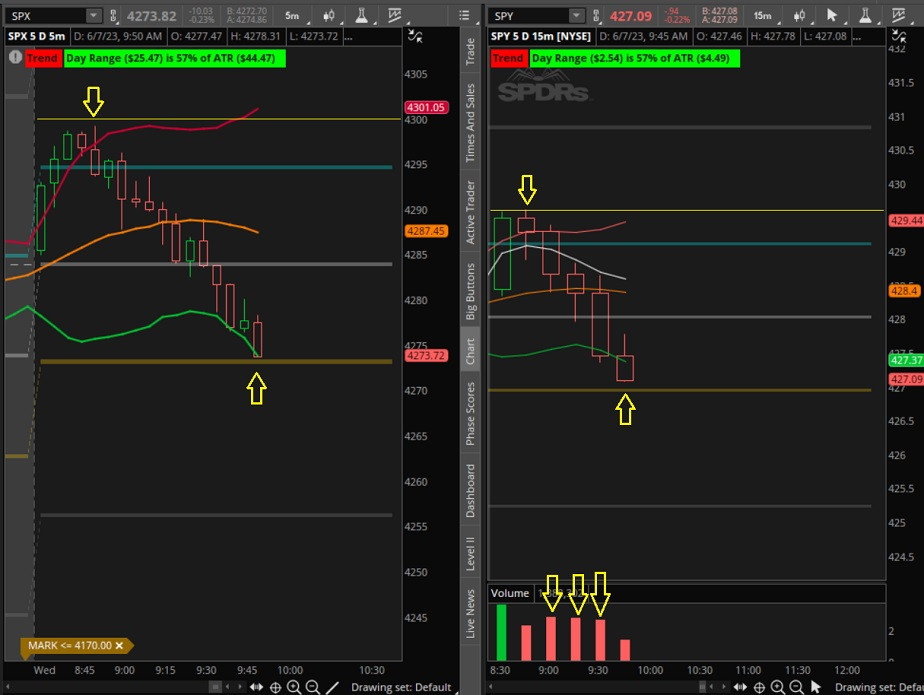Image resolution: width=924 pixels, height=695 pixels.
Task: Zoom out on the SPX chart
Action: tap(313, 687)
